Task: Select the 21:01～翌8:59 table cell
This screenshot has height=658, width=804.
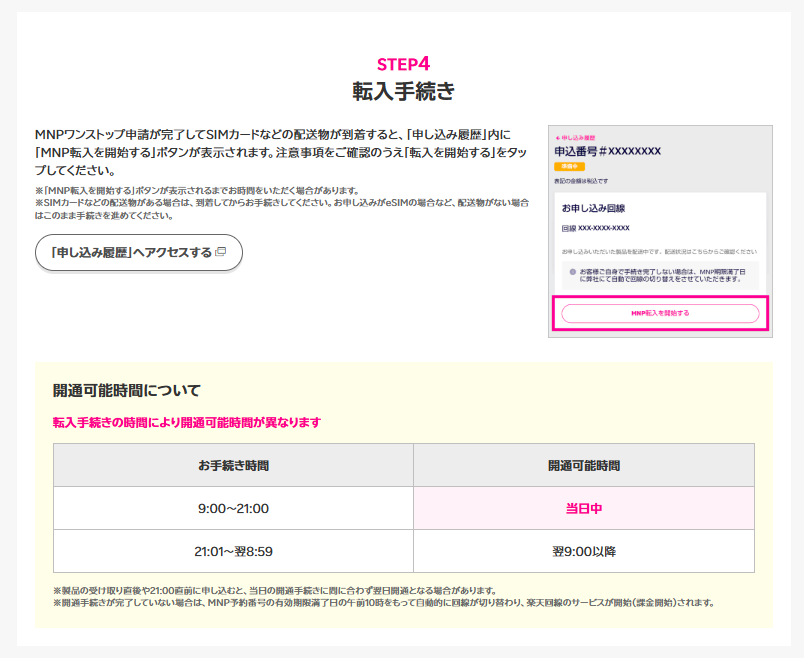Action: point(233,551)
